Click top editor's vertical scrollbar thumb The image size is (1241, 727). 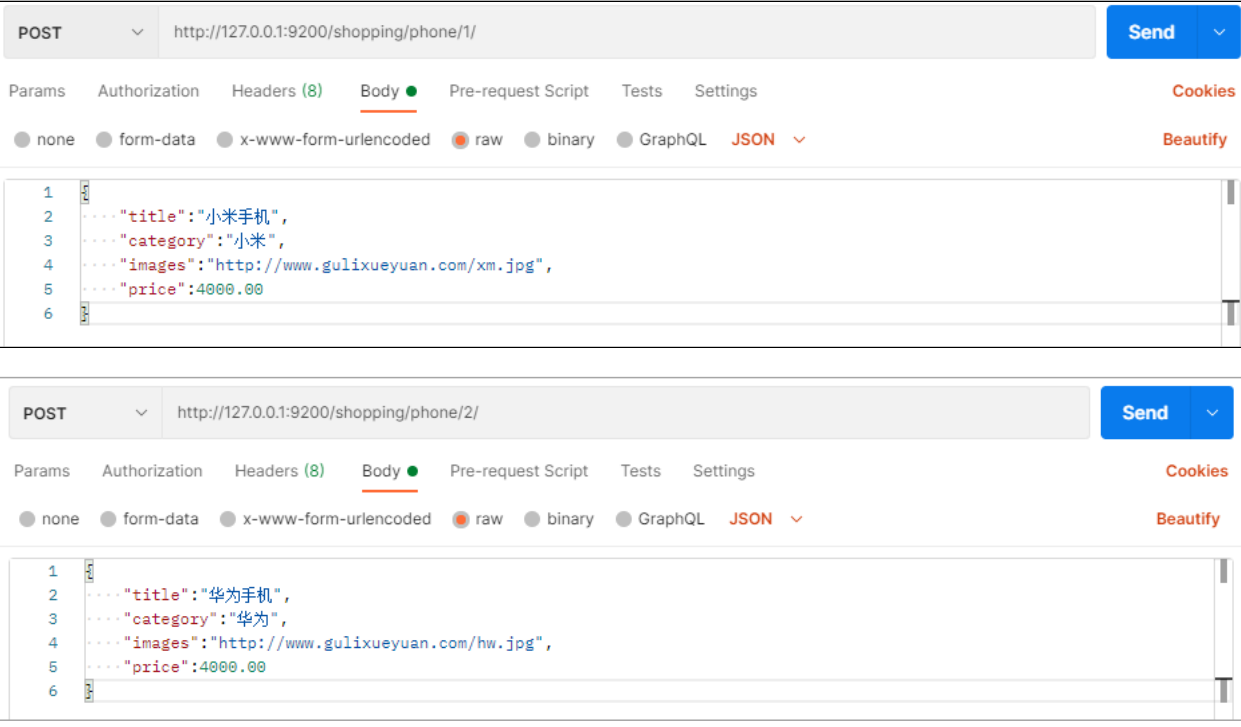click(x=1230, y=193)
